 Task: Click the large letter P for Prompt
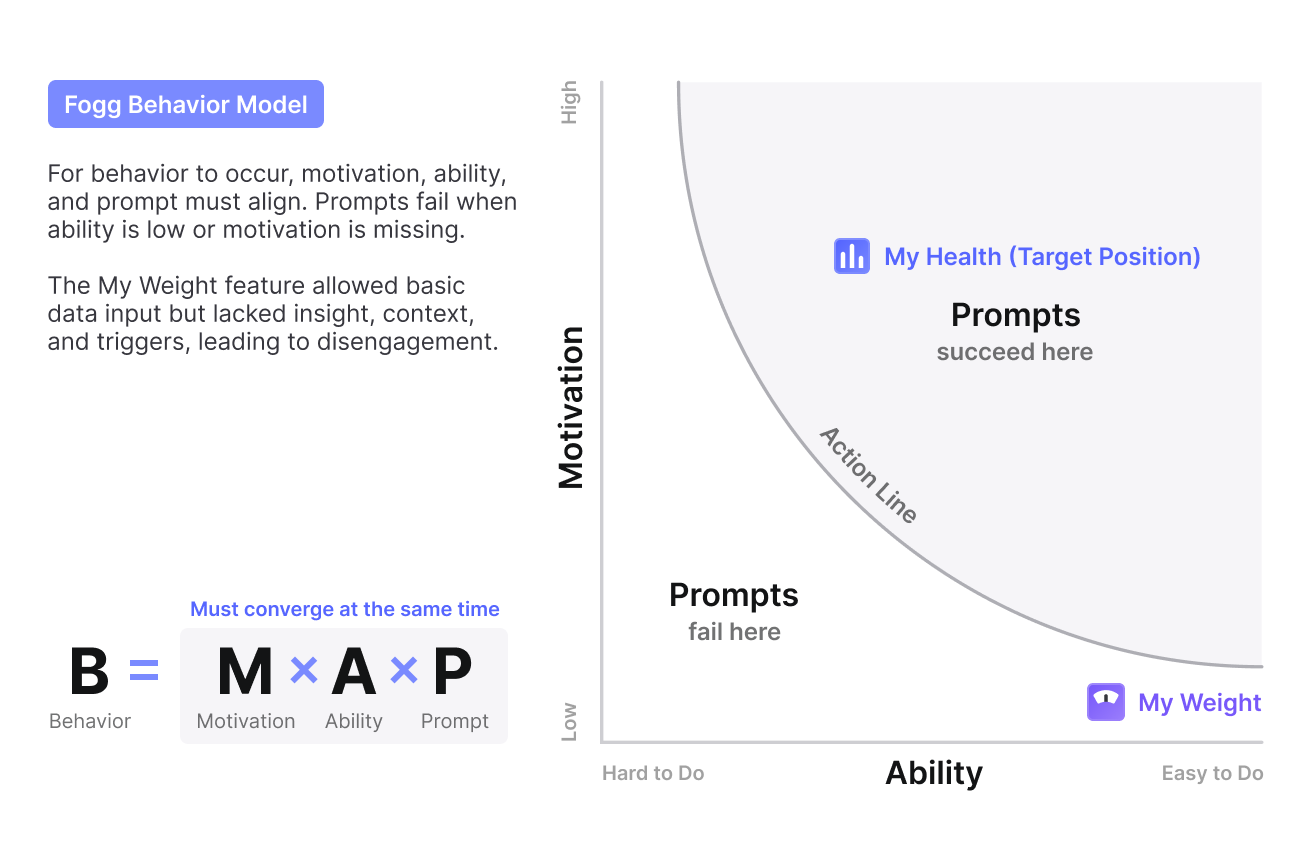(x=453, y=672)
